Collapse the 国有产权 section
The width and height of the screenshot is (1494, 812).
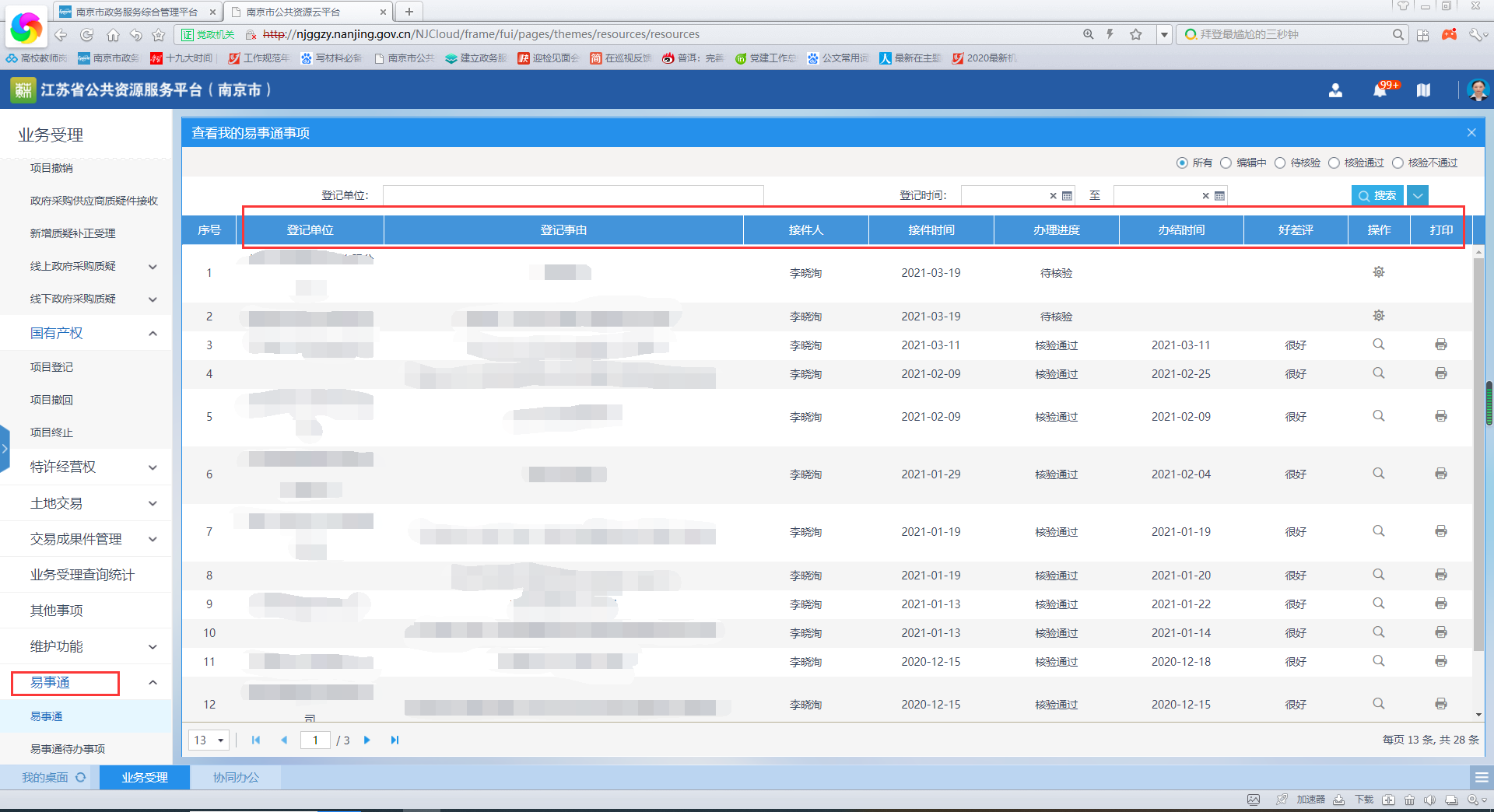point(153,334)
